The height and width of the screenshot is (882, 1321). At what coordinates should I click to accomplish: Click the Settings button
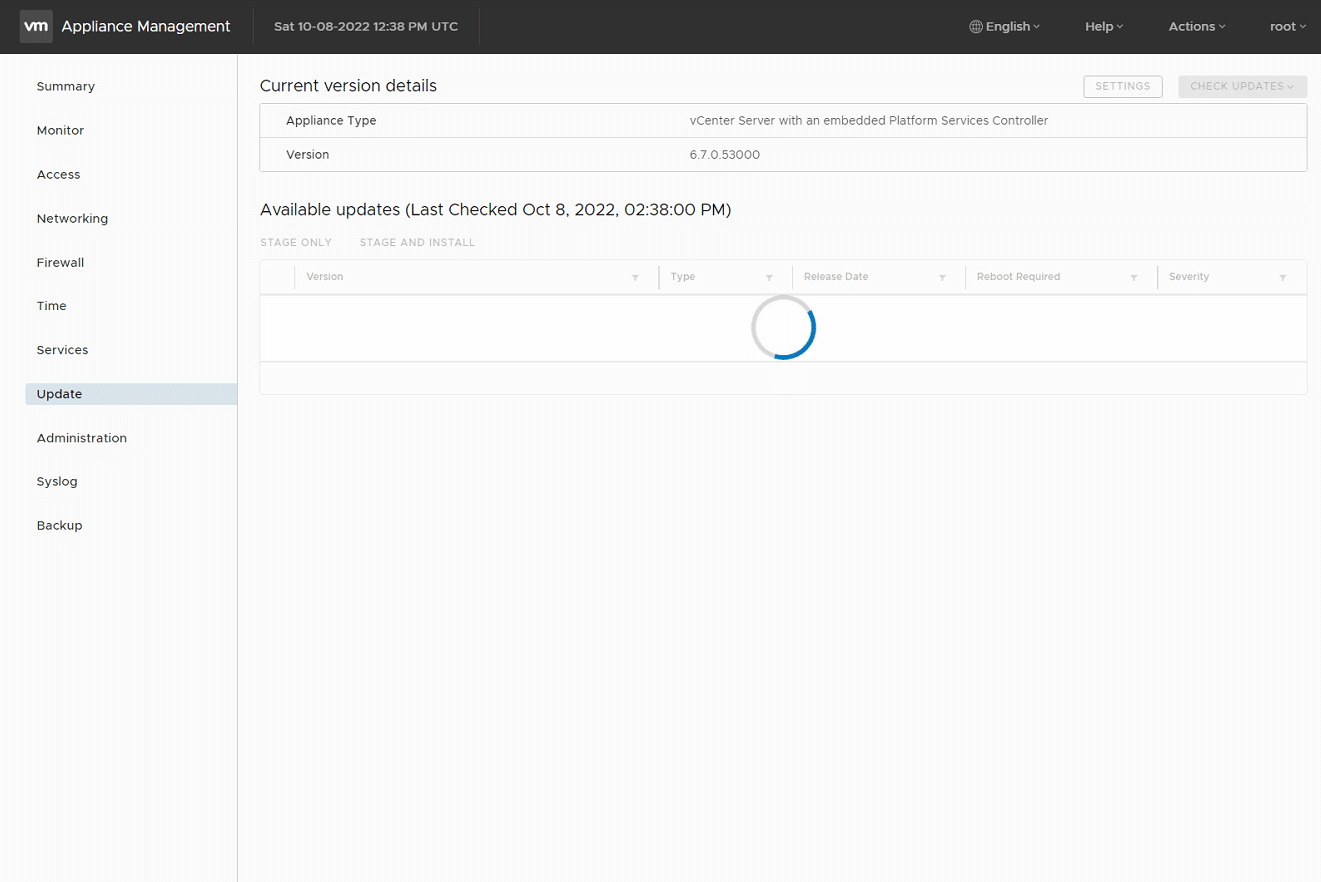pyautogui.click(x=1123, y=86)
